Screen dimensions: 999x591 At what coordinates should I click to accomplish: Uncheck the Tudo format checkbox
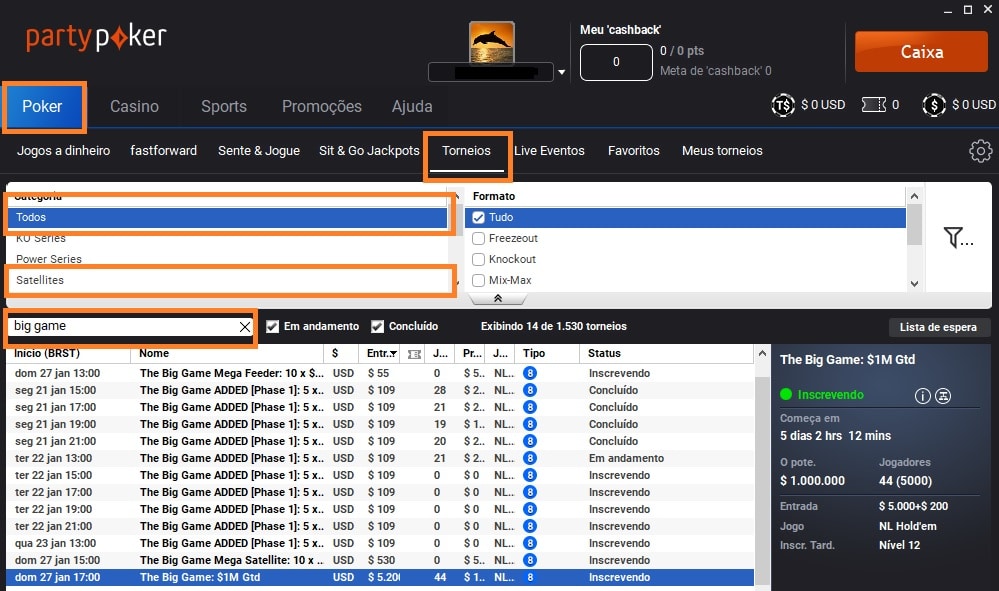478,218
